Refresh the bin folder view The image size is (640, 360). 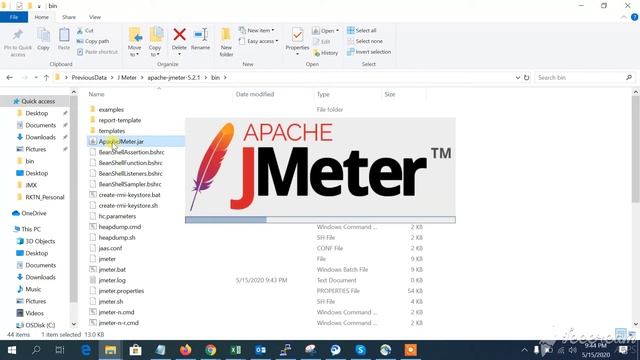527,78
